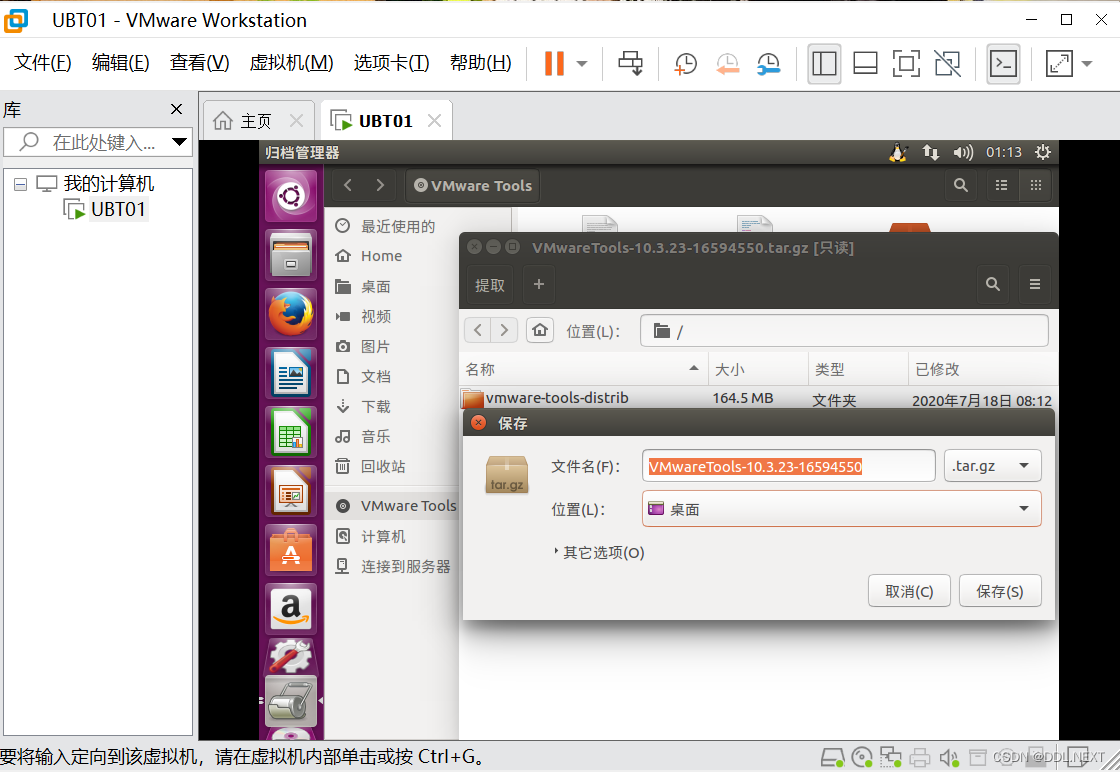The image size is (1120, 772).
Task: Revert to the previous snapshot
Action: (727, 64)
